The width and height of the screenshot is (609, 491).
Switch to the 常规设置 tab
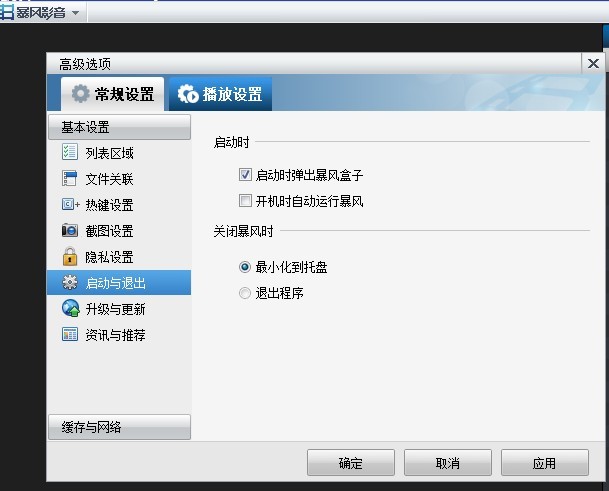coord(113,94)
